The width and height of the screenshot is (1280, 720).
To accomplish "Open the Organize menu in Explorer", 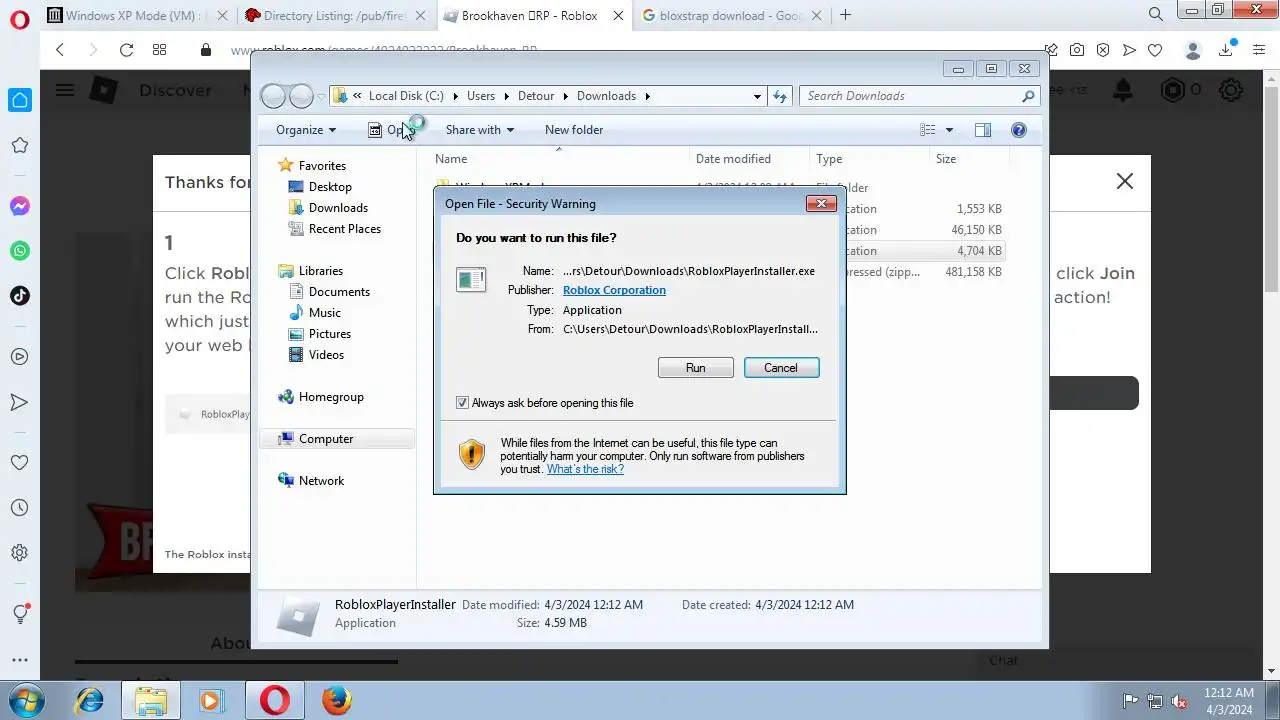I will click(x=306, y=130).
